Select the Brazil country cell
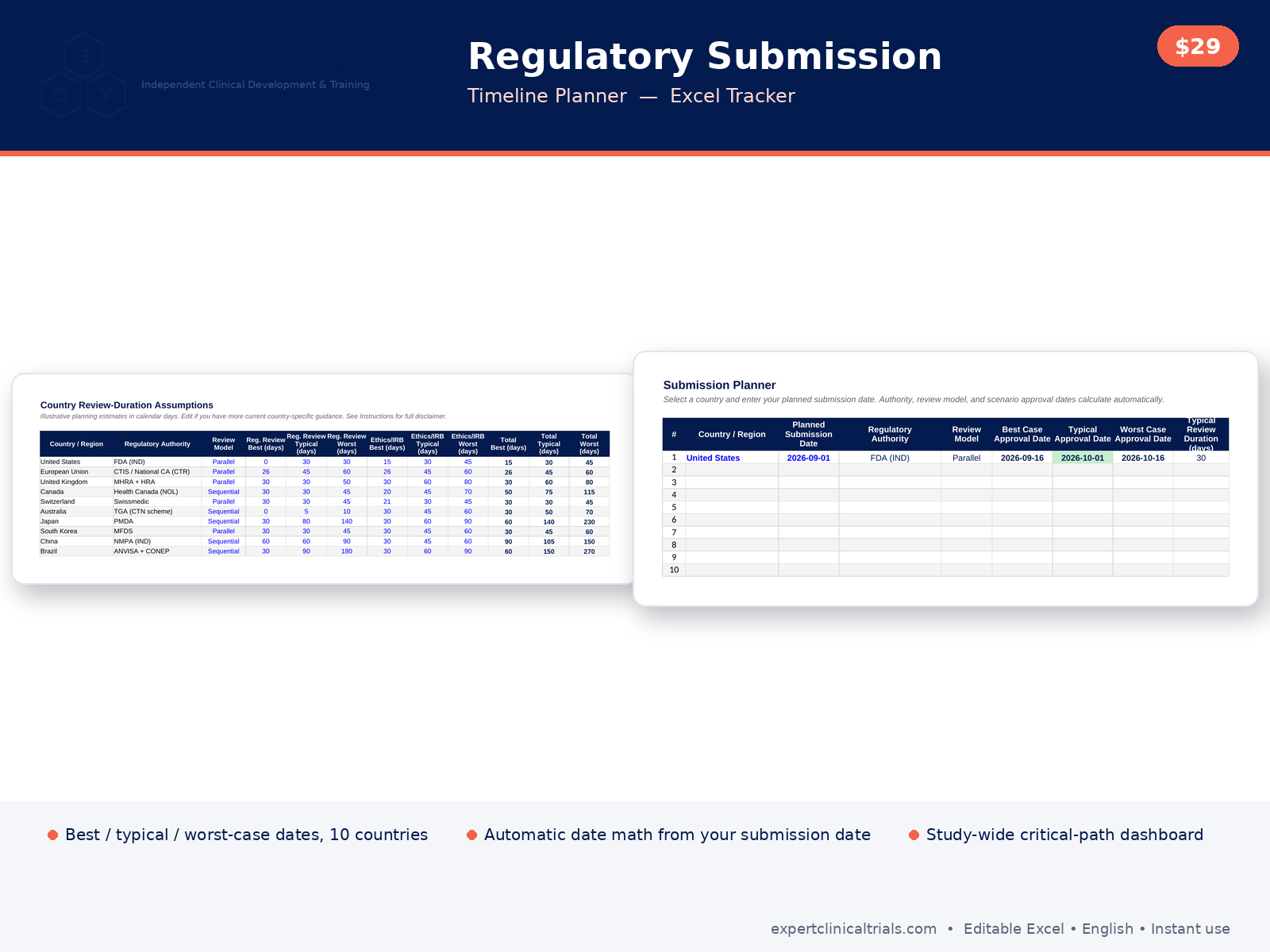Viewport: 1270px width, 952px height. click(x=76, y=551)
